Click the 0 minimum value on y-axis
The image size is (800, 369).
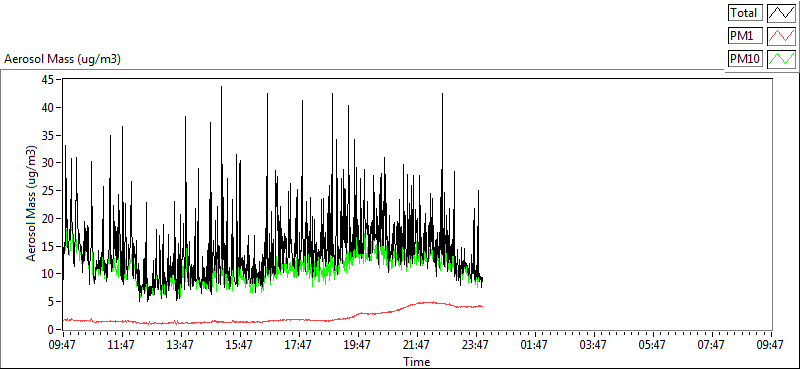point(51,330)
